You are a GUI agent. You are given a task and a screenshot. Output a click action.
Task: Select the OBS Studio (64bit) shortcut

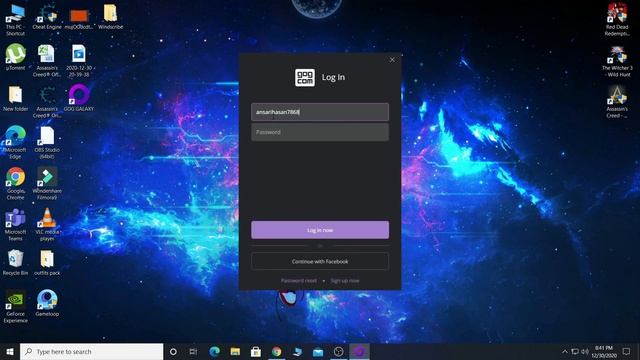[47, 142]
